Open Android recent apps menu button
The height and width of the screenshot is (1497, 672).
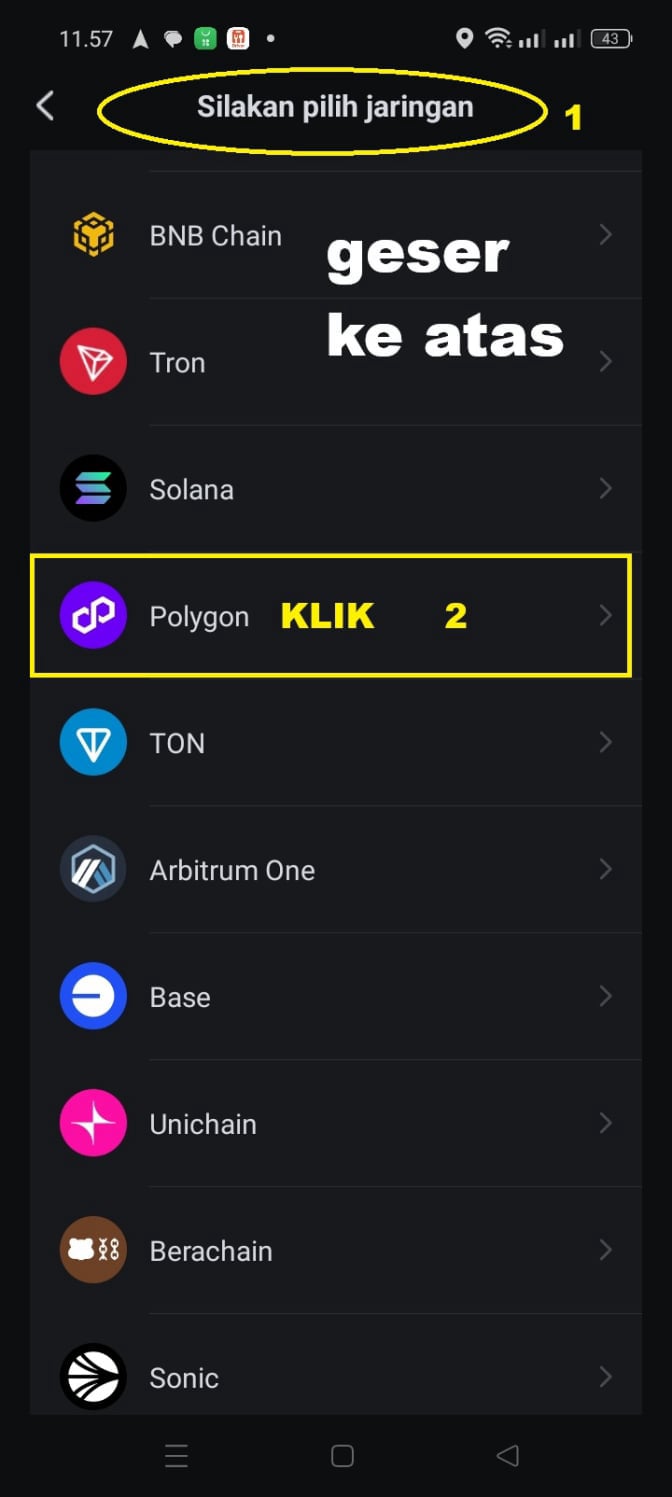pos(176,1456)
